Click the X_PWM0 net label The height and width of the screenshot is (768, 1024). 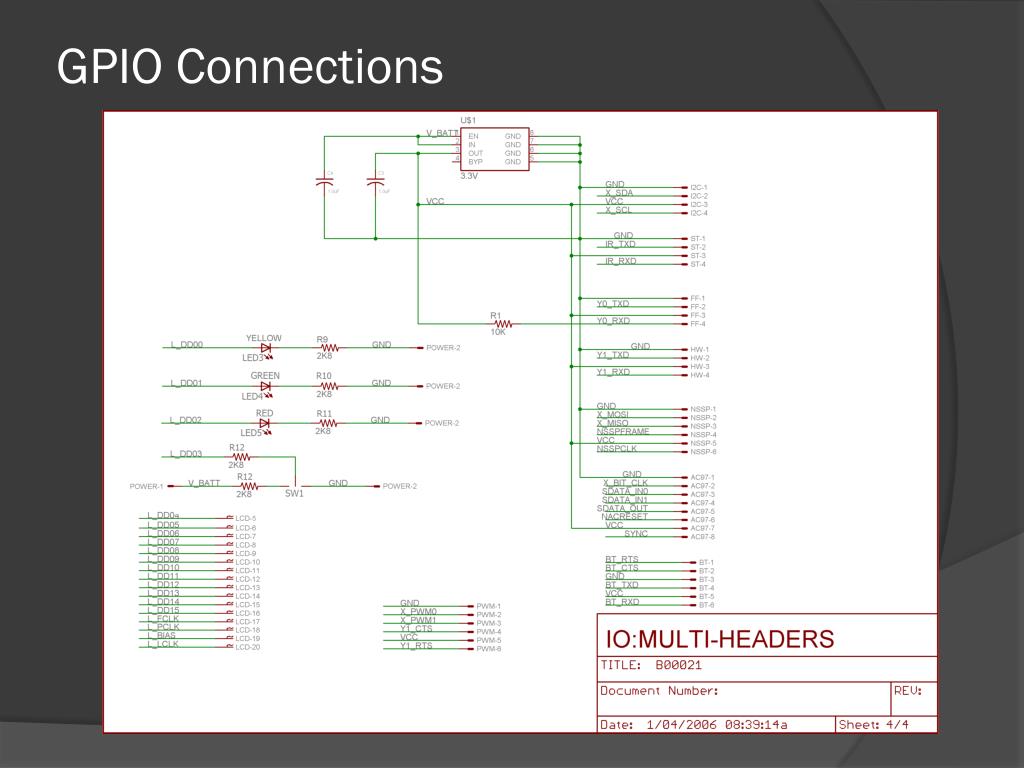419,612
